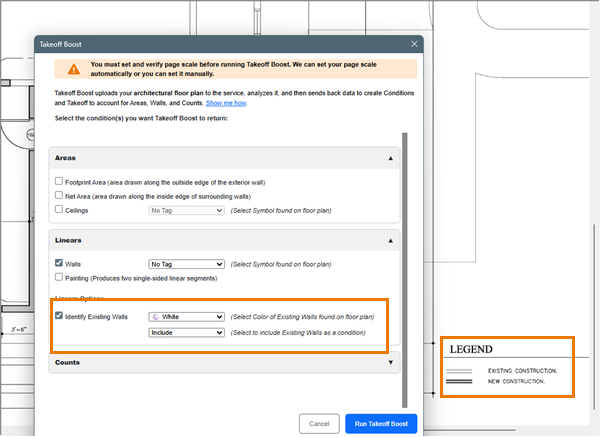Click the 3'-6" dimension on the plan

pyautogui.click(x=18, y=329)
